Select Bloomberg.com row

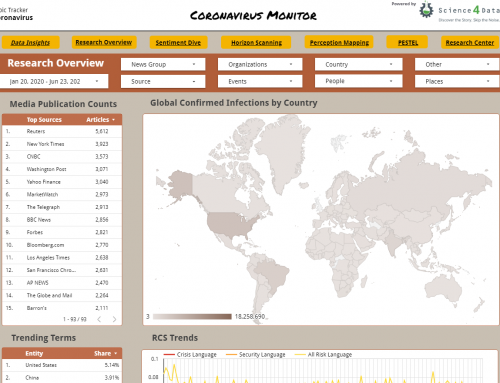point(62,245)
